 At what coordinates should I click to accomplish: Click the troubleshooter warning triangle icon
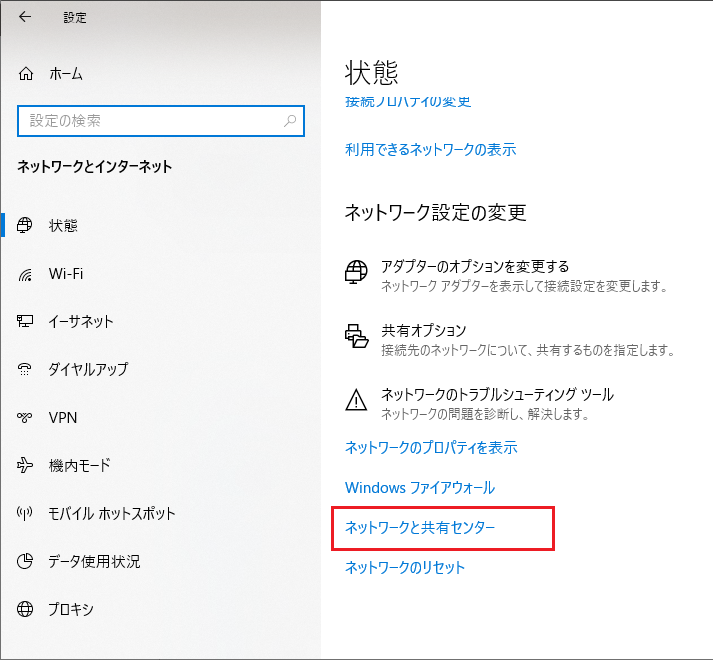tap(356, 400)
